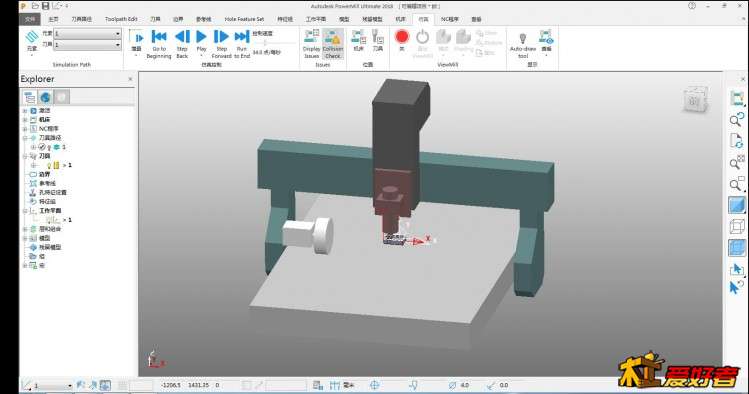Image resolution: width=749 pixels, height=394 pixels.
Task: Open the NC program ribbon tab
Action: pyautogui.click(x=449, y=19)
